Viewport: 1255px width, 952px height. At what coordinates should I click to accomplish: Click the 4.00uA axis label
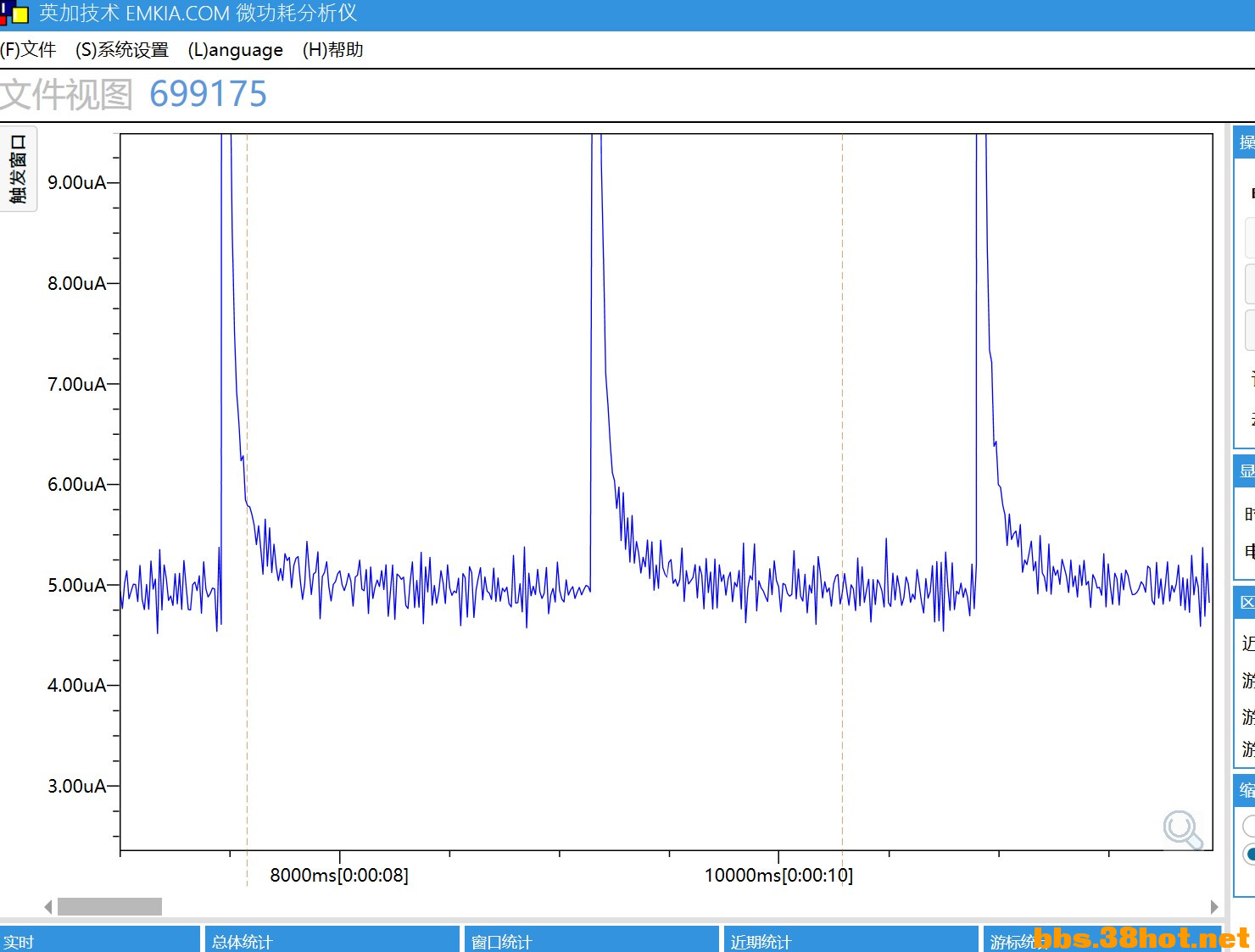[x=77, y=685]
